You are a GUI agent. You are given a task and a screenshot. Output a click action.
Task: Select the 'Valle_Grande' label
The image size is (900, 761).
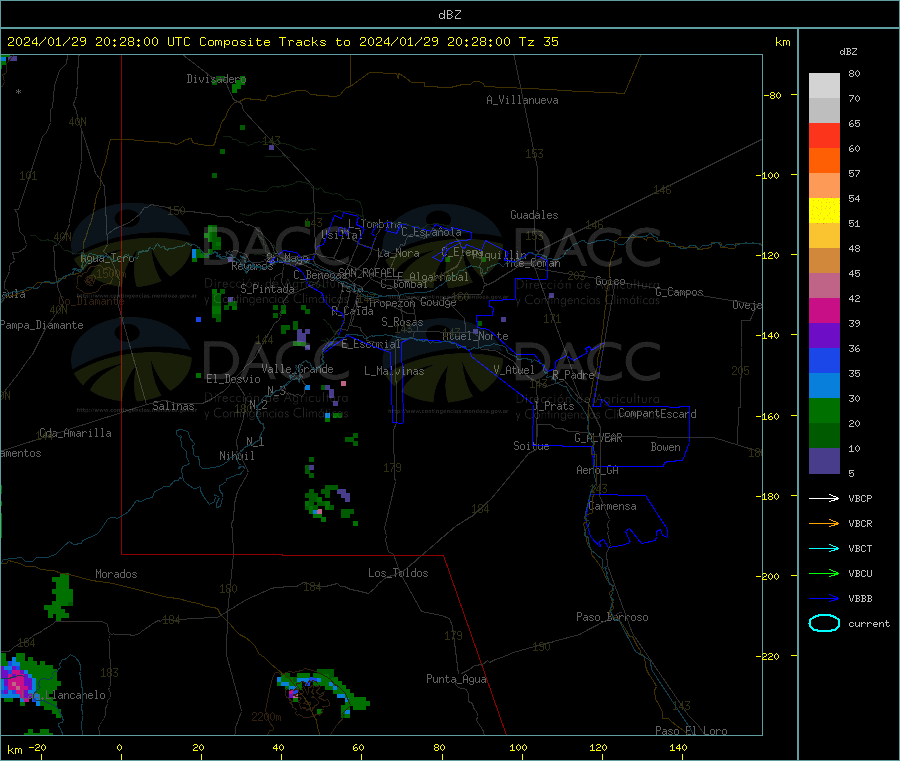[x=297, y=369]
